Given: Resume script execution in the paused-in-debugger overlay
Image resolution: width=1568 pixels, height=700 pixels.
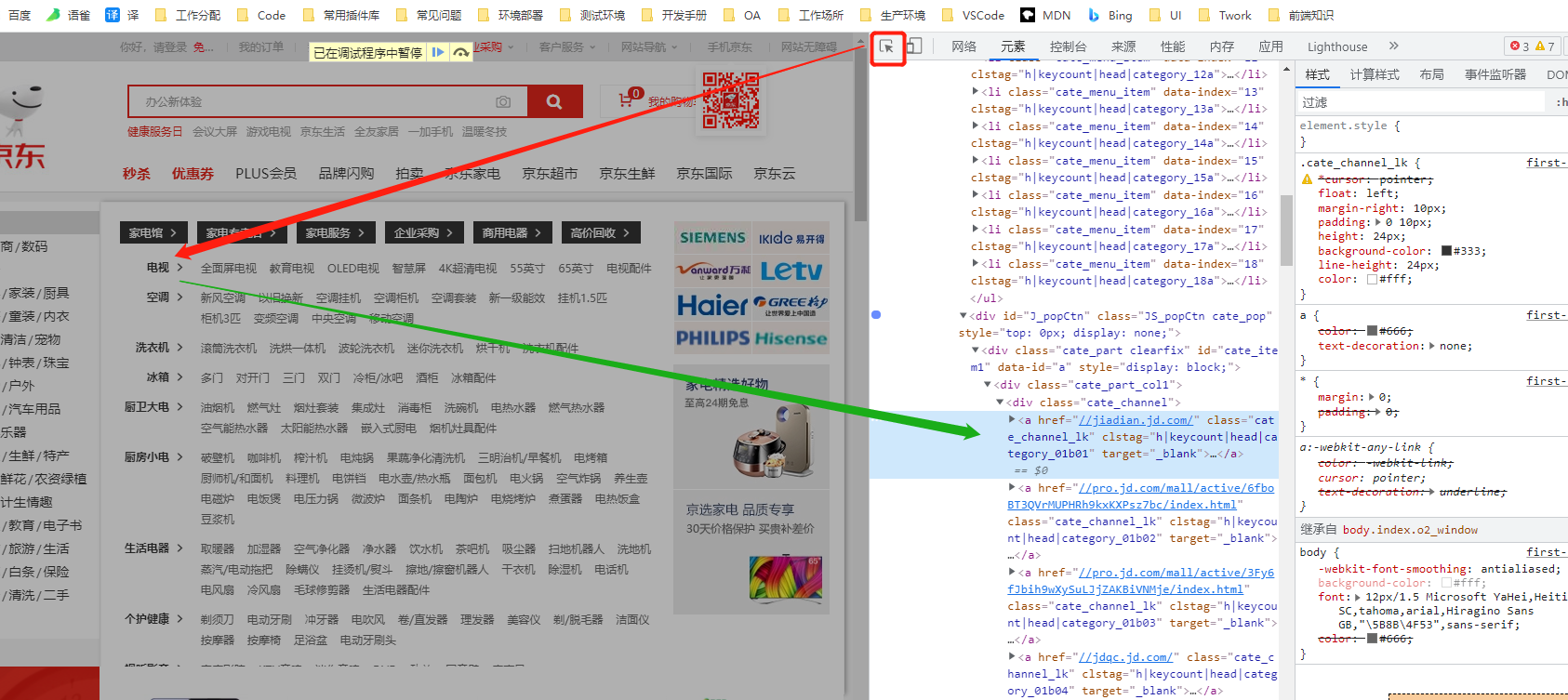Looking at the screenshot, I should 438,52.
